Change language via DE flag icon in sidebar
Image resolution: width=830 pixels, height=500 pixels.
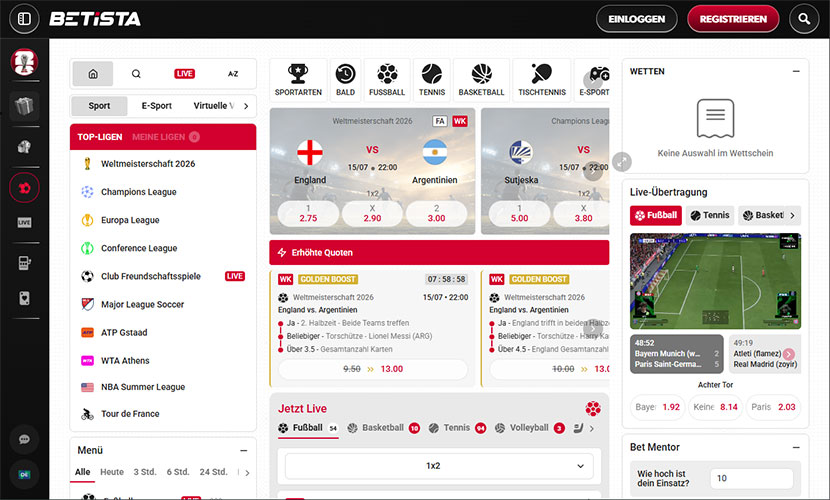point(24,475)
